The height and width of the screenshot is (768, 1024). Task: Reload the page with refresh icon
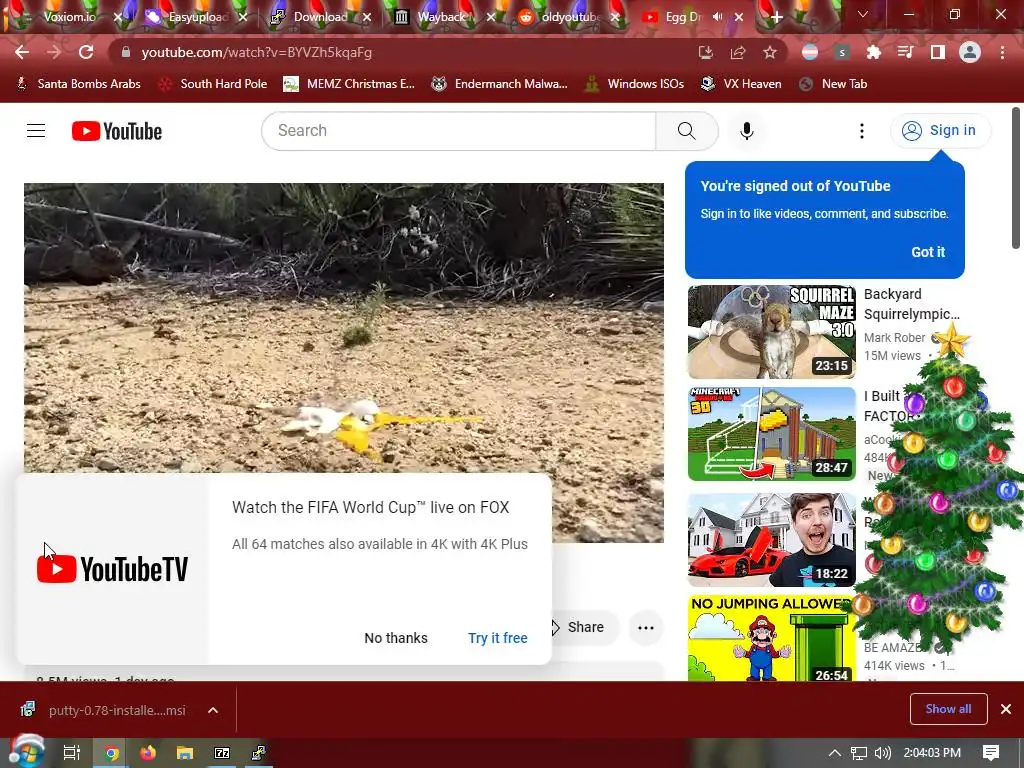pos(86,52)
